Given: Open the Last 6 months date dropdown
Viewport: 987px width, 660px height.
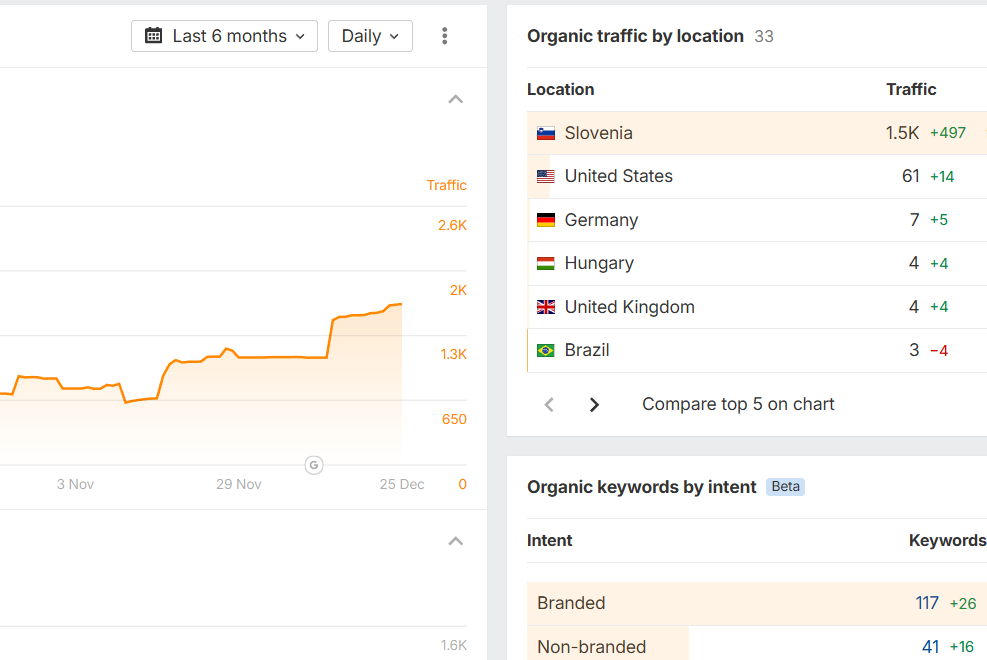Looking at the screenshot, I should pos(225,36).
